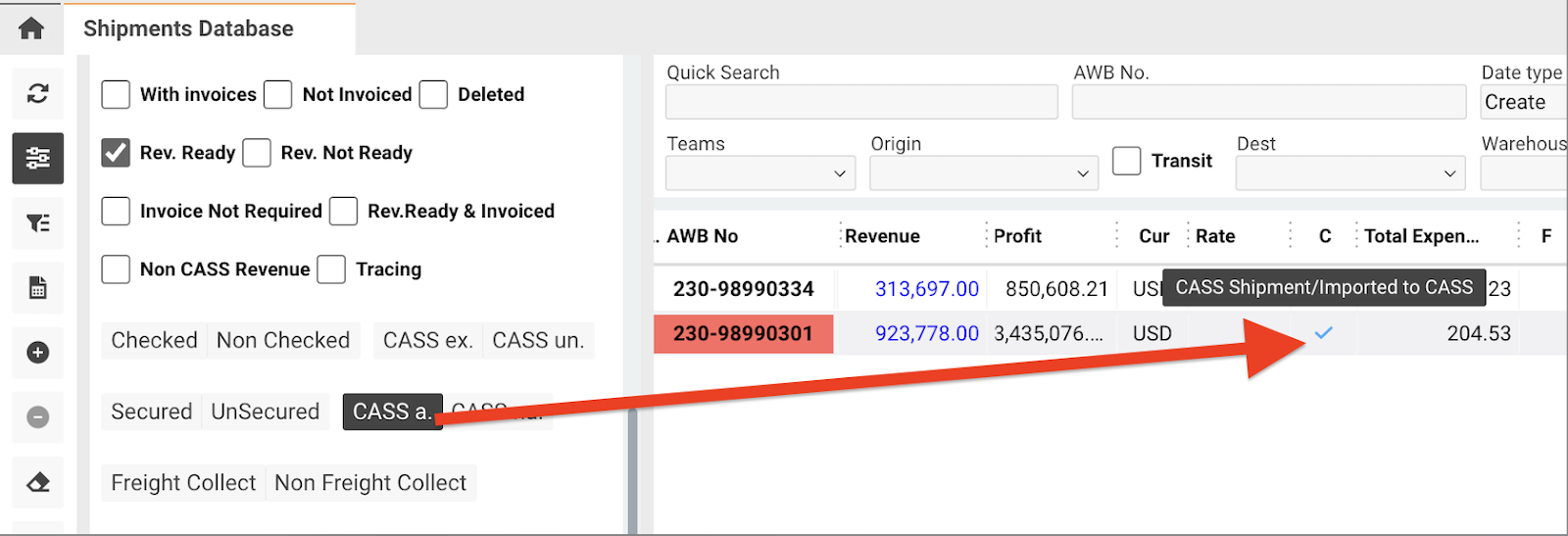Click the minus circle remove icon
1568x536 pixels.
click(38, 417)
